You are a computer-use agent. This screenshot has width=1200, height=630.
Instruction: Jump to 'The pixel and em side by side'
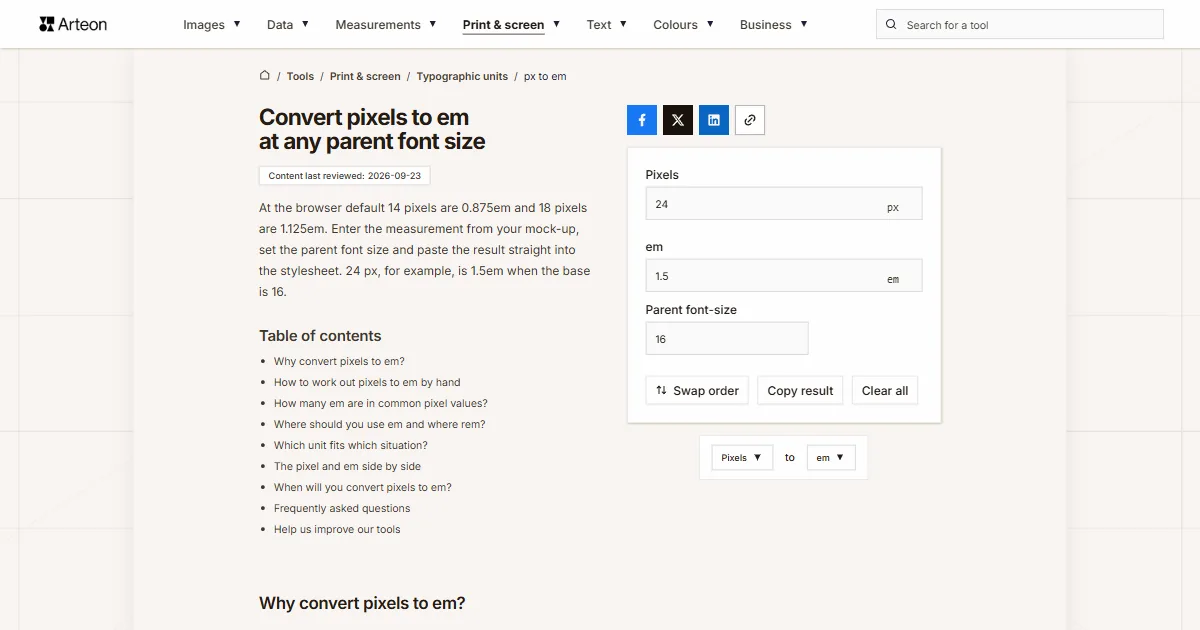tap(347, 466)
